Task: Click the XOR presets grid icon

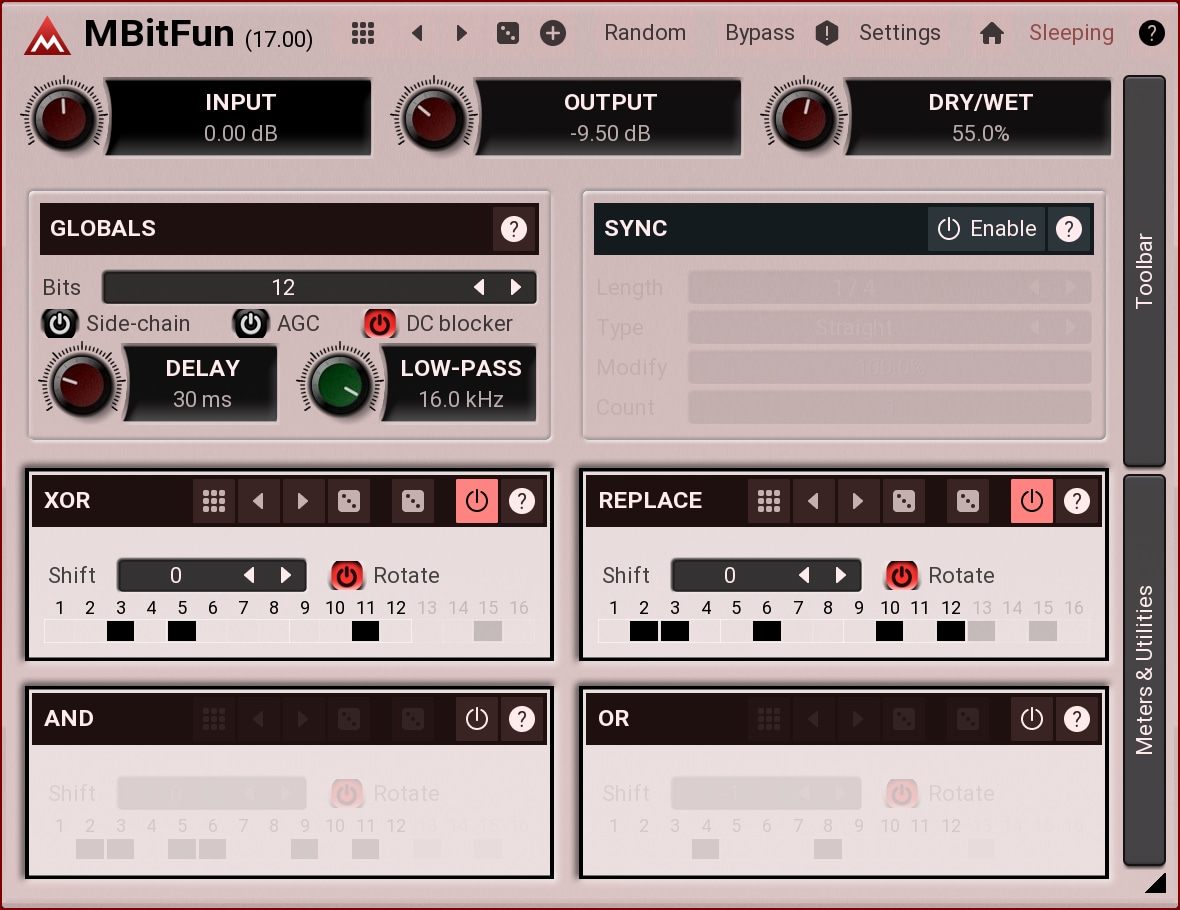Action: (x=214, y=501)
